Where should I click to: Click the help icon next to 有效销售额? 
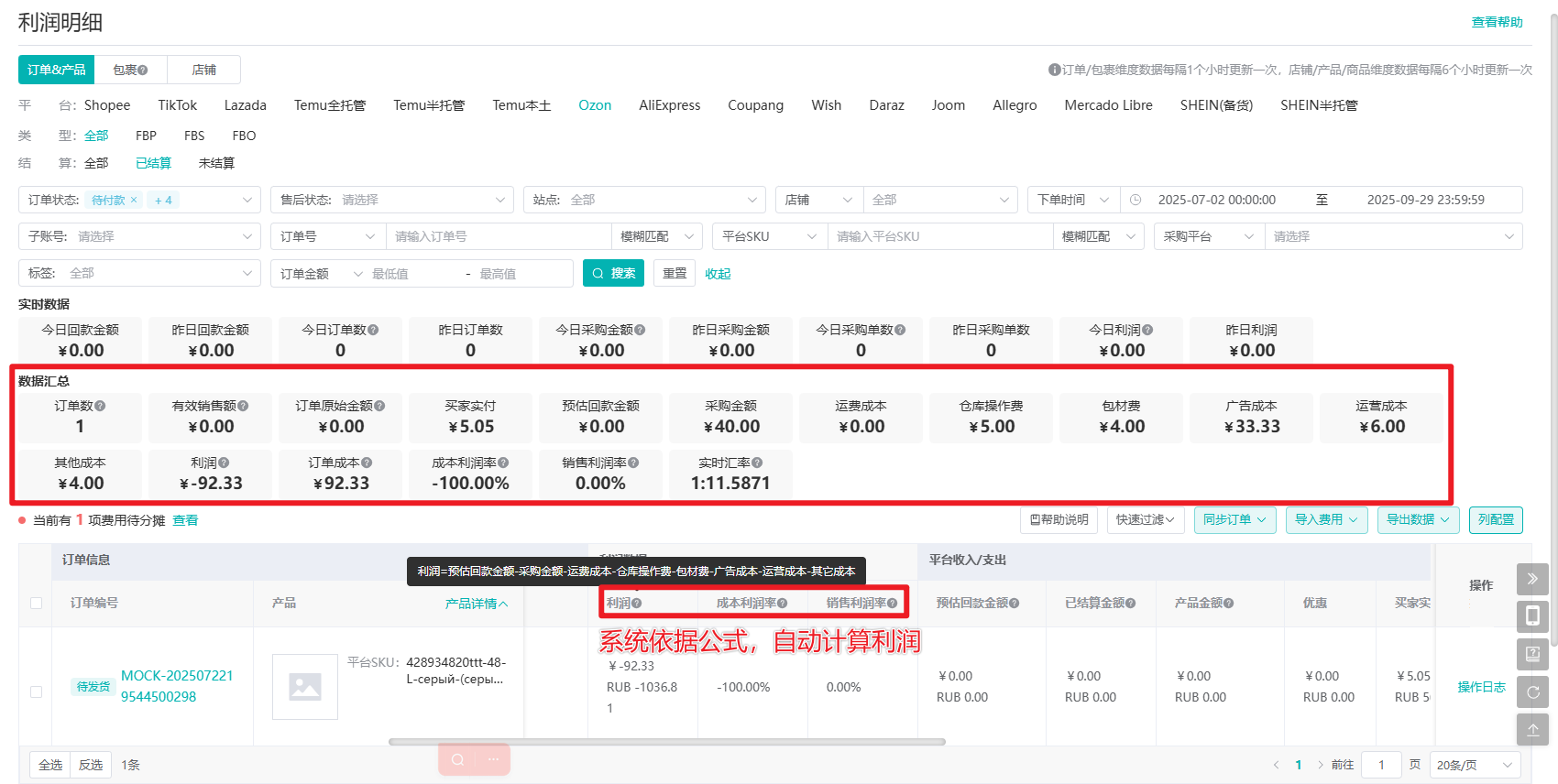tap(243, 406)
